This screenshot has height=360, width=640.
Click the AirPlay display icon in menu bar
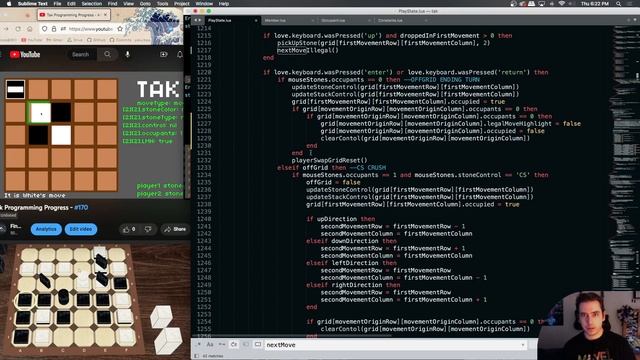[542, 4]
